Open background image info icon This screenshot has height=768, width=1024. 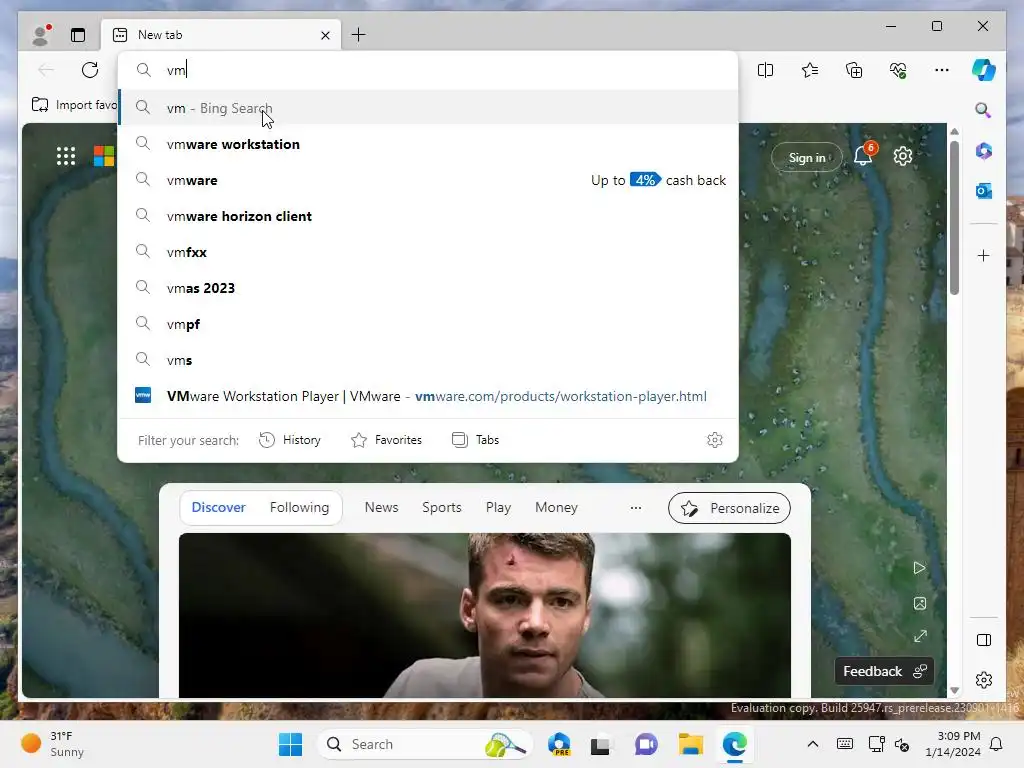(x=920, y=603)
